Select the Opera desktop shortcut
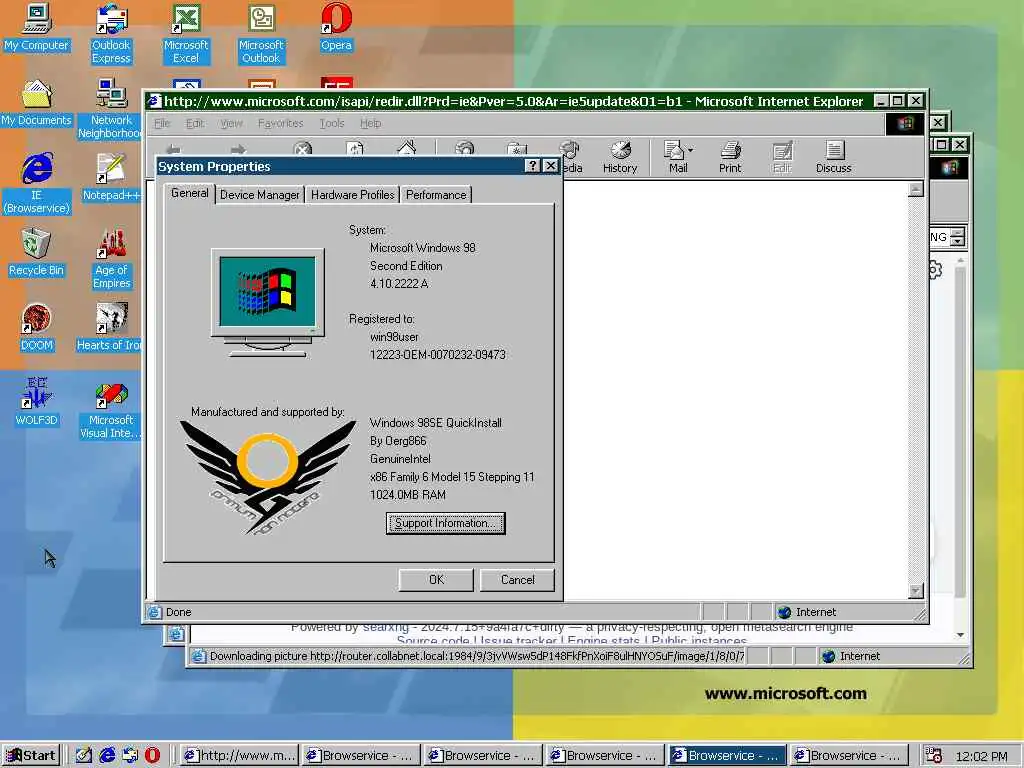 [x=336, y=27]
